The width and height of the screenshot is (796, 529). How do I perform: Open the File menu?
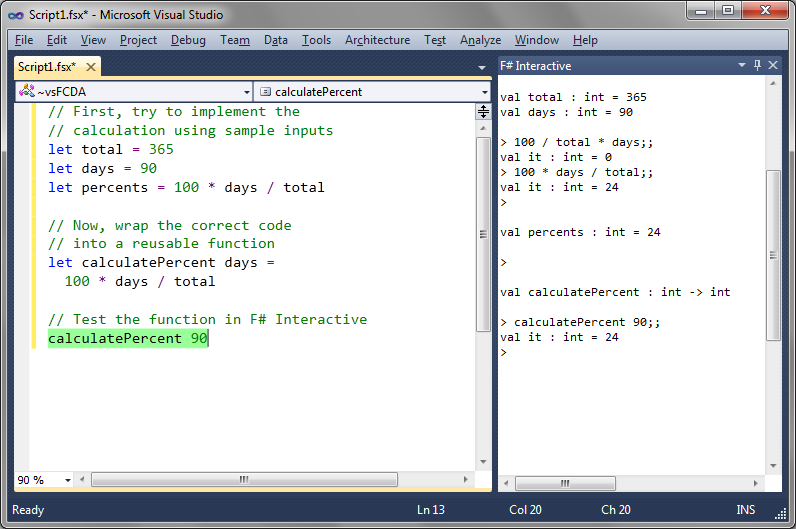point(24,40)
